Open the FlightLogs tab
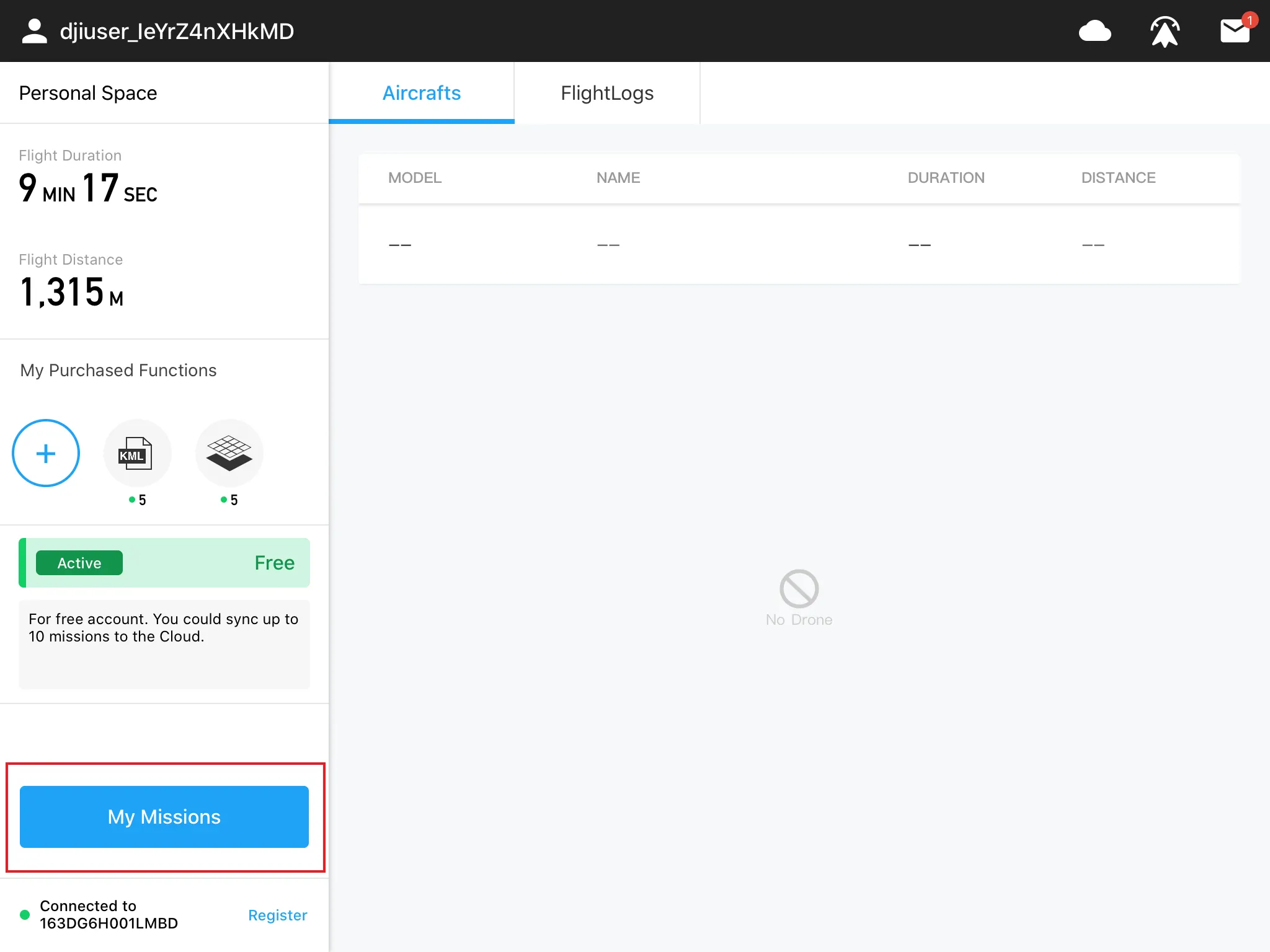 tap(607, 93)
